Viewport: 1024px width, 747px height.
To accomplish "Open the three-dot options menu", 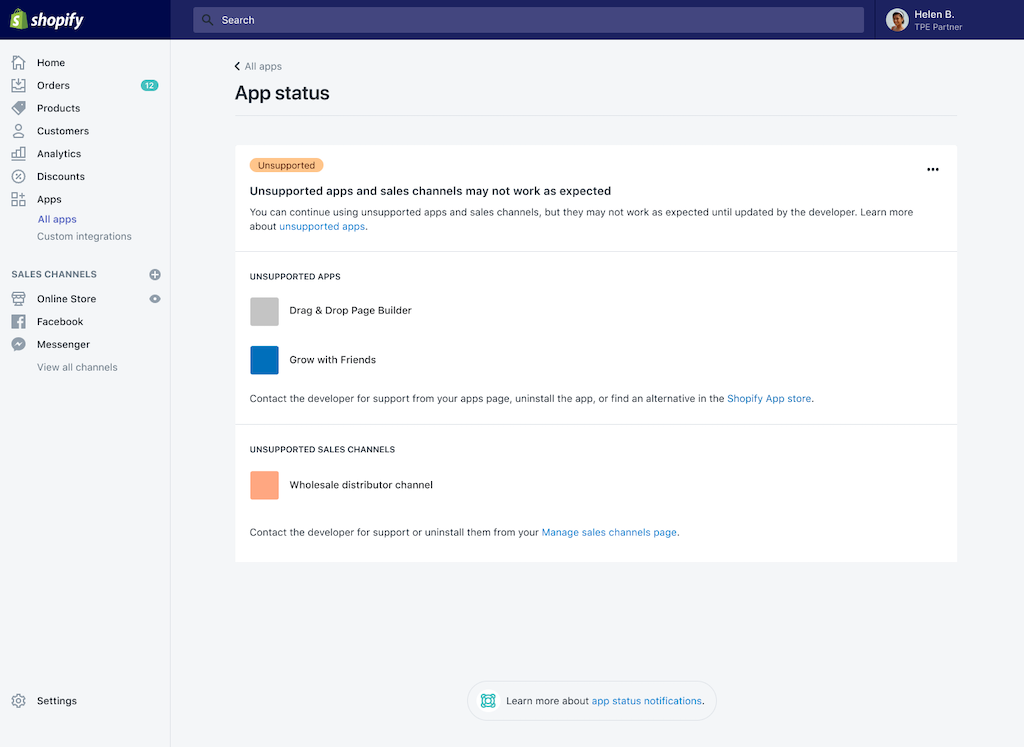I will [x=932, y=170].
